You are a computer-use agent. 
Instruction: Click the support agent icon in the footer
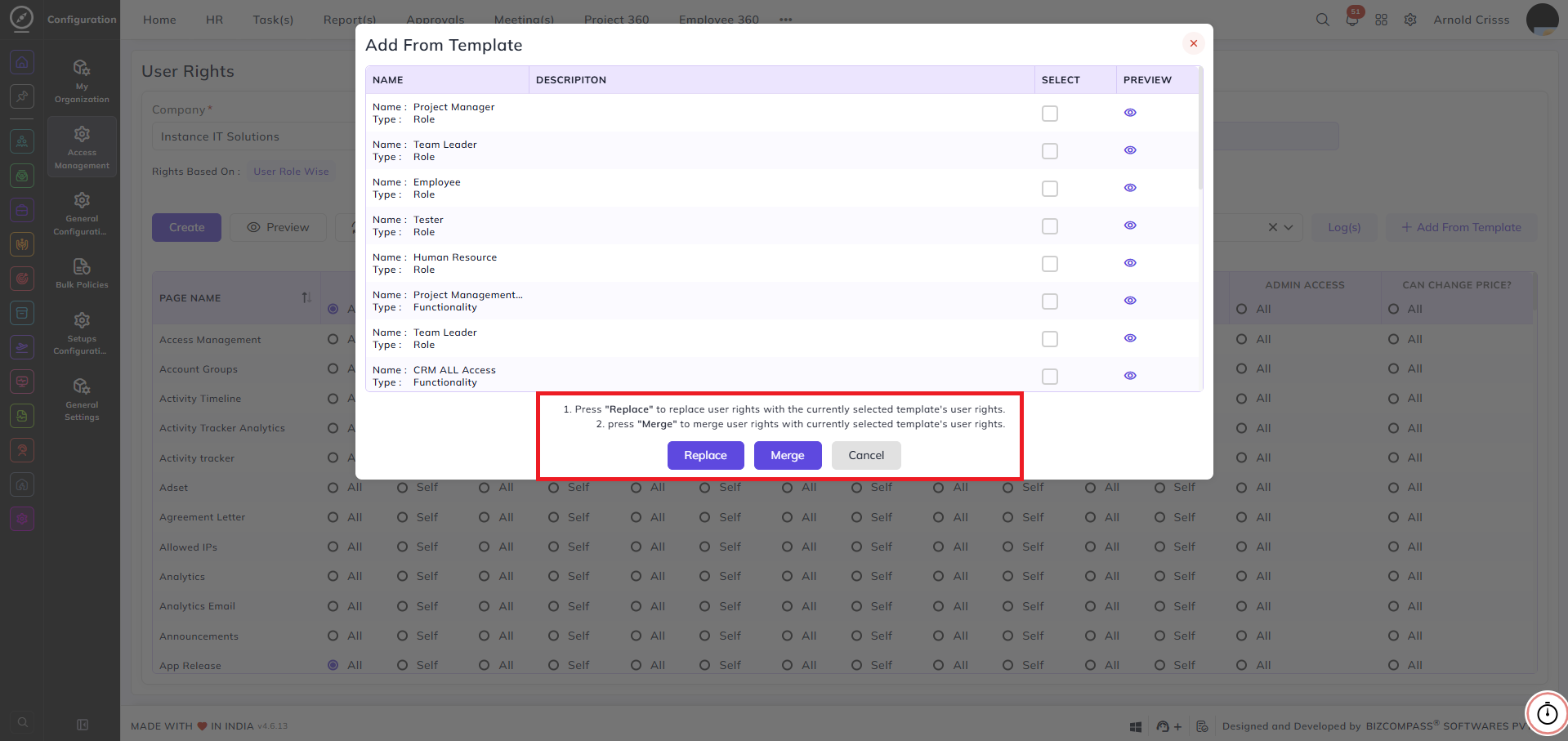point(1163,726)
